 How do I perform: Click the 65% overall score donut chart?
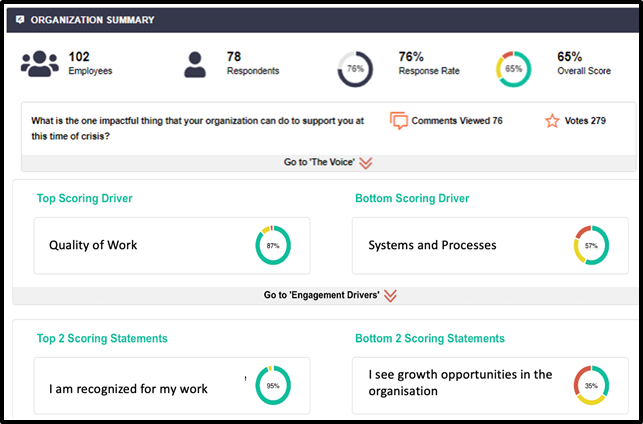513,69
